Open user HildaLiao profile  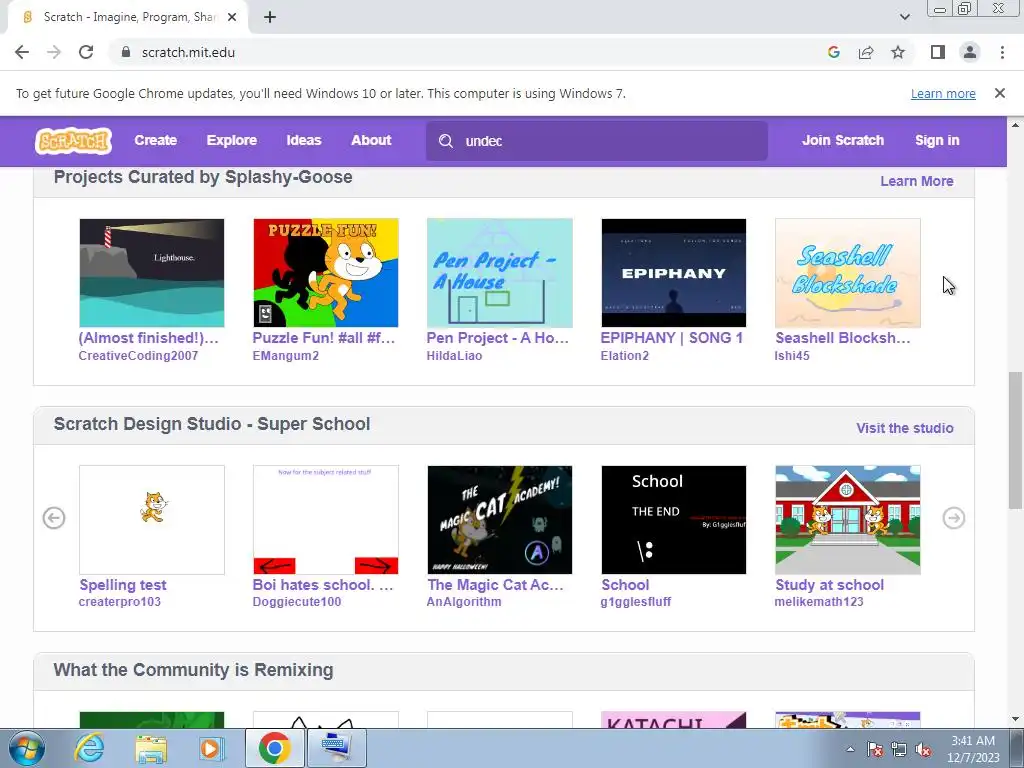pyautogui.click(x=454, y=355)
